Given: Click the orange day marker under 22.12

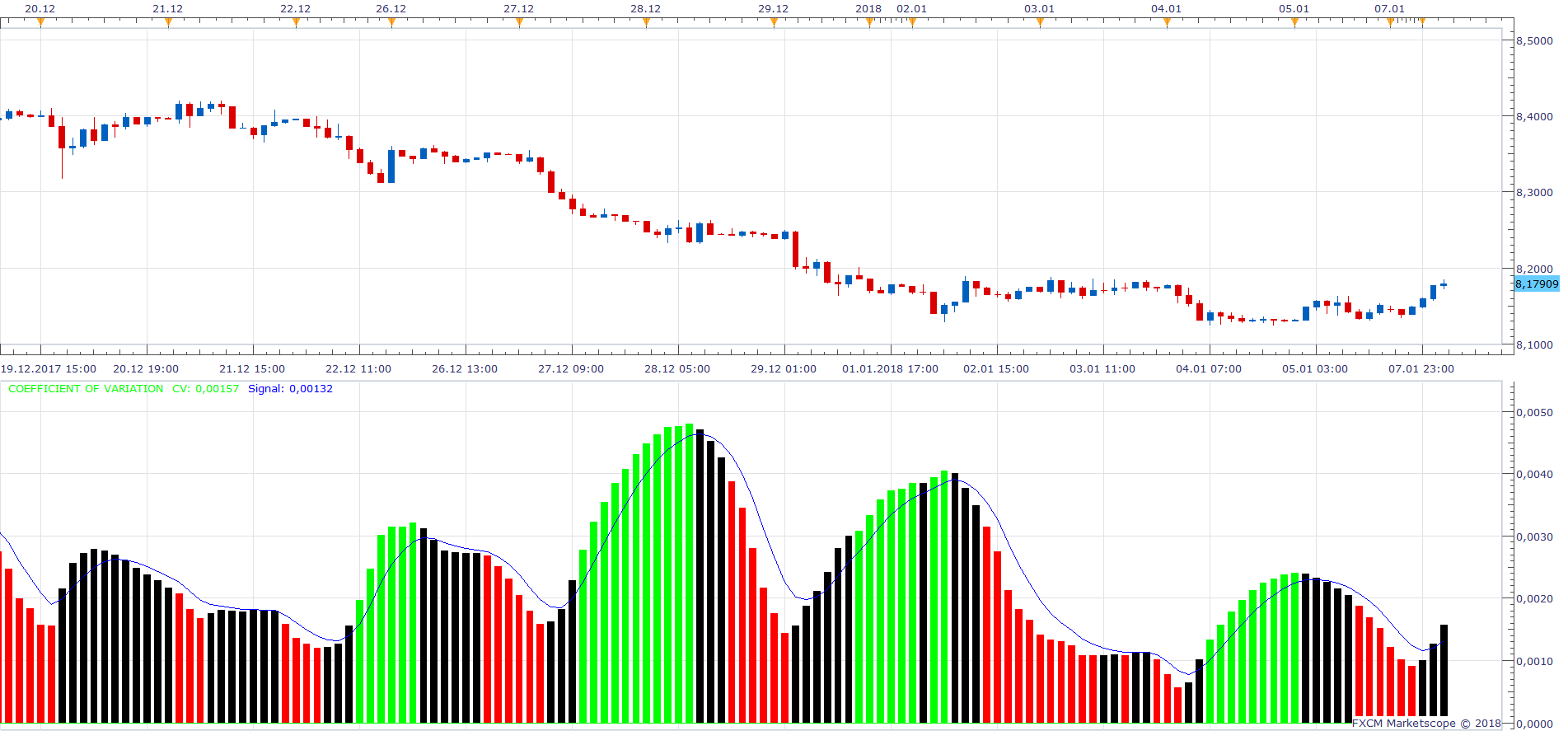Looking at the screenshot, I should pos(296,22).
